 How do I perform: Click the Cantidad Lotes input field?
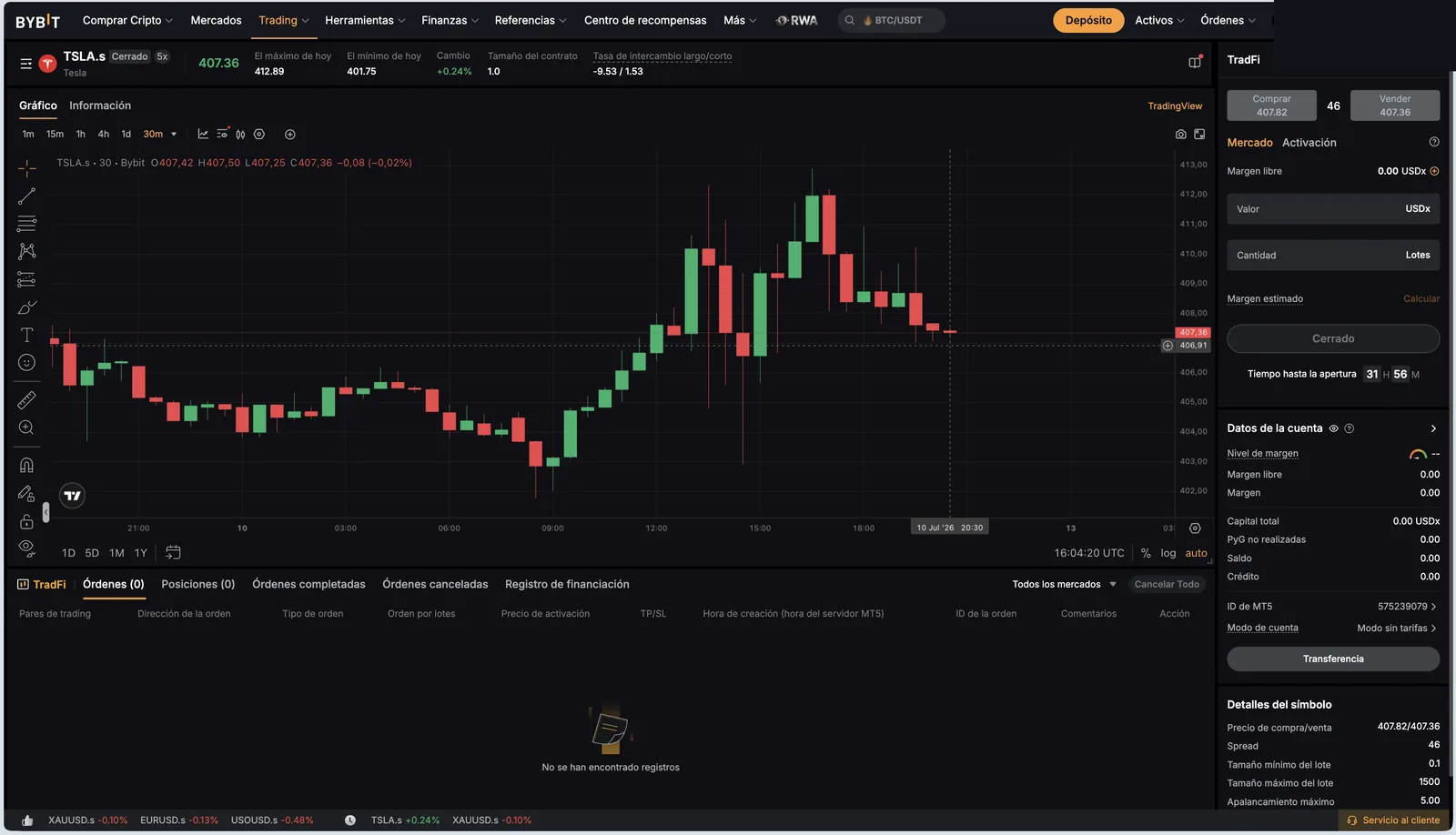pyautogui.click(x=1333, y=255)
